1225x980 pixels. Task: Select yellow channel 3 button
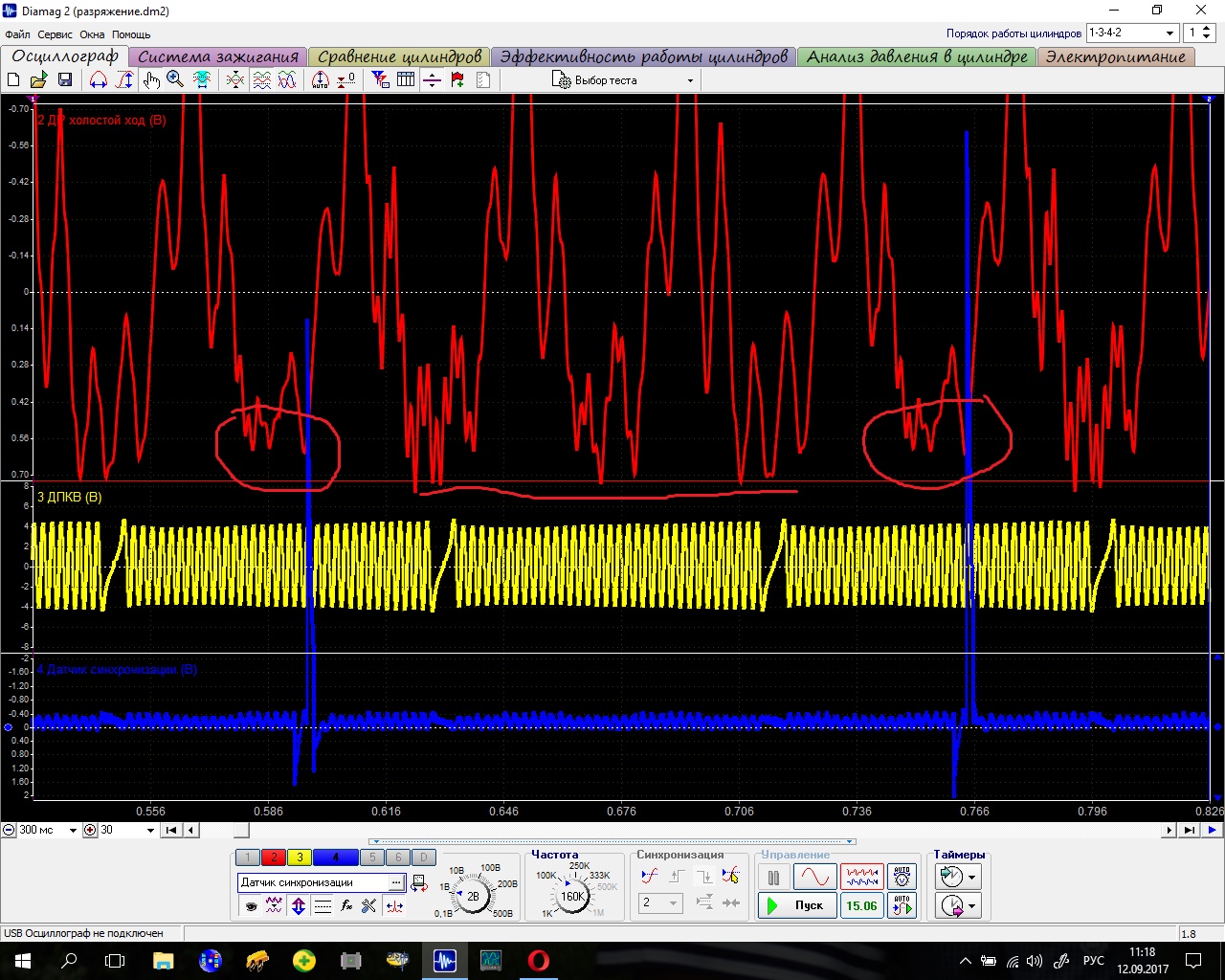pyautogui.click(x=300, y=857)
